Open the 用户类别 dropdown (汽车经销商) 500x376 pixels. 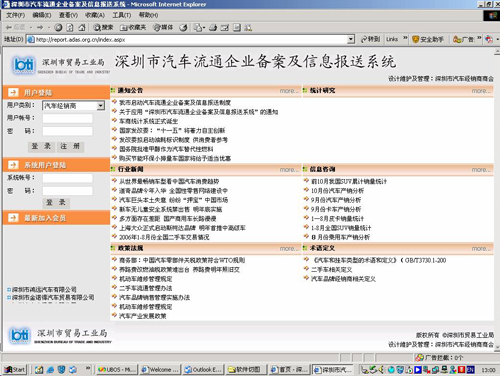(73, 106)
